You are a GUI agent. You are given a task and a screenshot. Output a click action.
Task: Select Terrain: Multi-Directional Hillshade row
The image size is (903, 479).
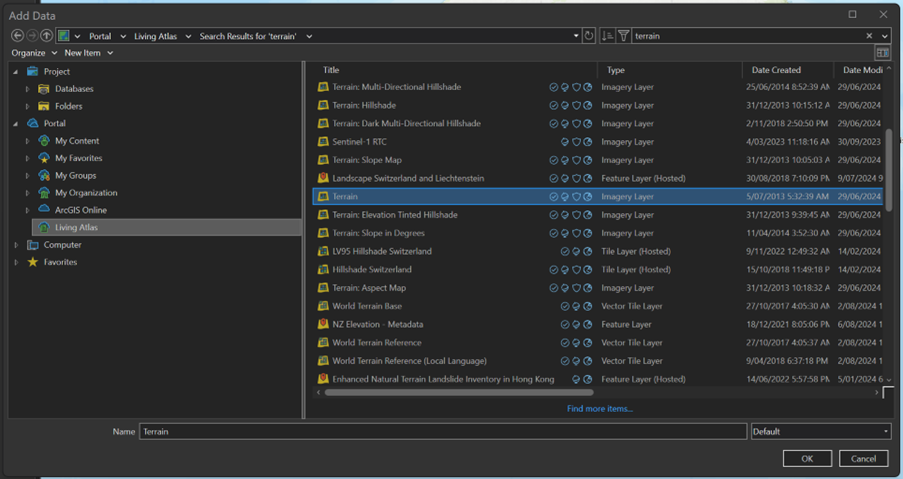click(x=597, y=87)
